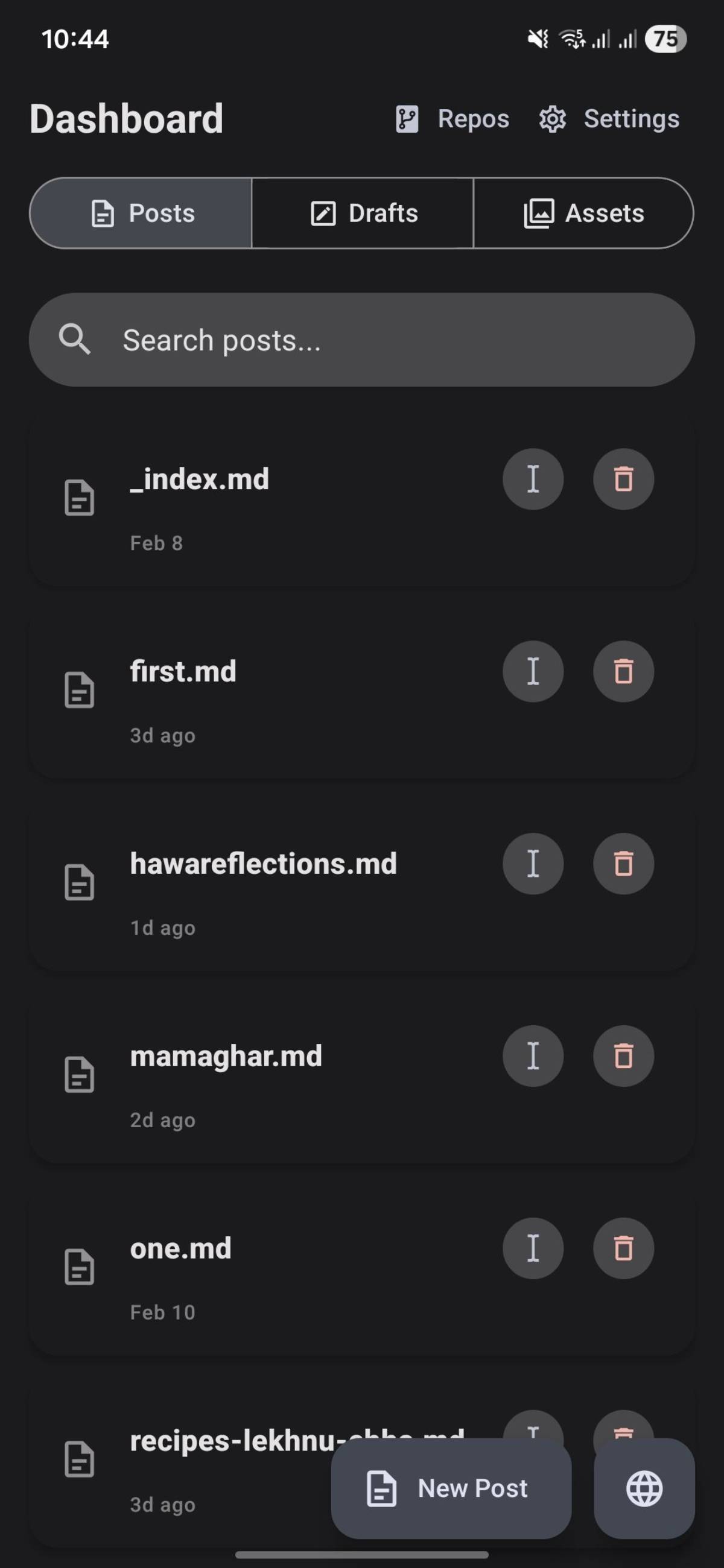Screen dimensions: 724x1568
Task: Delete the one.md post
Action: pos(623,1248)
